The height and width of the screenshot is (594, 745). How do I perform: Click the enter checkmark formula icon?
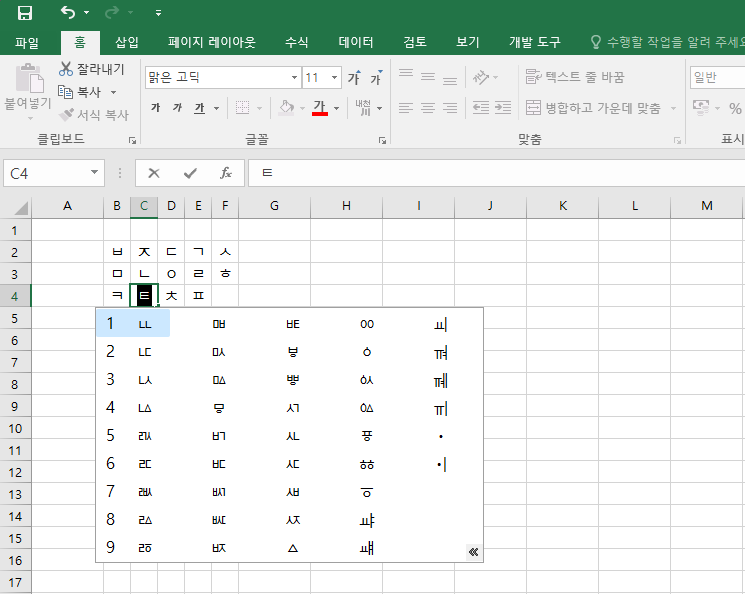tap(190, 173)
